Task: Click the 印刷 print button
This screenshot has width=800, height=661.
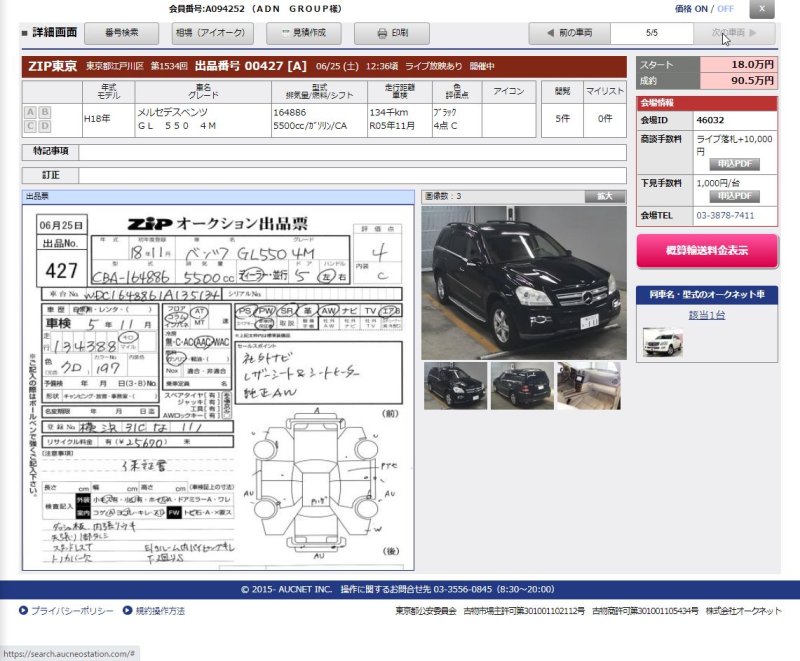Action: point(392,33)
